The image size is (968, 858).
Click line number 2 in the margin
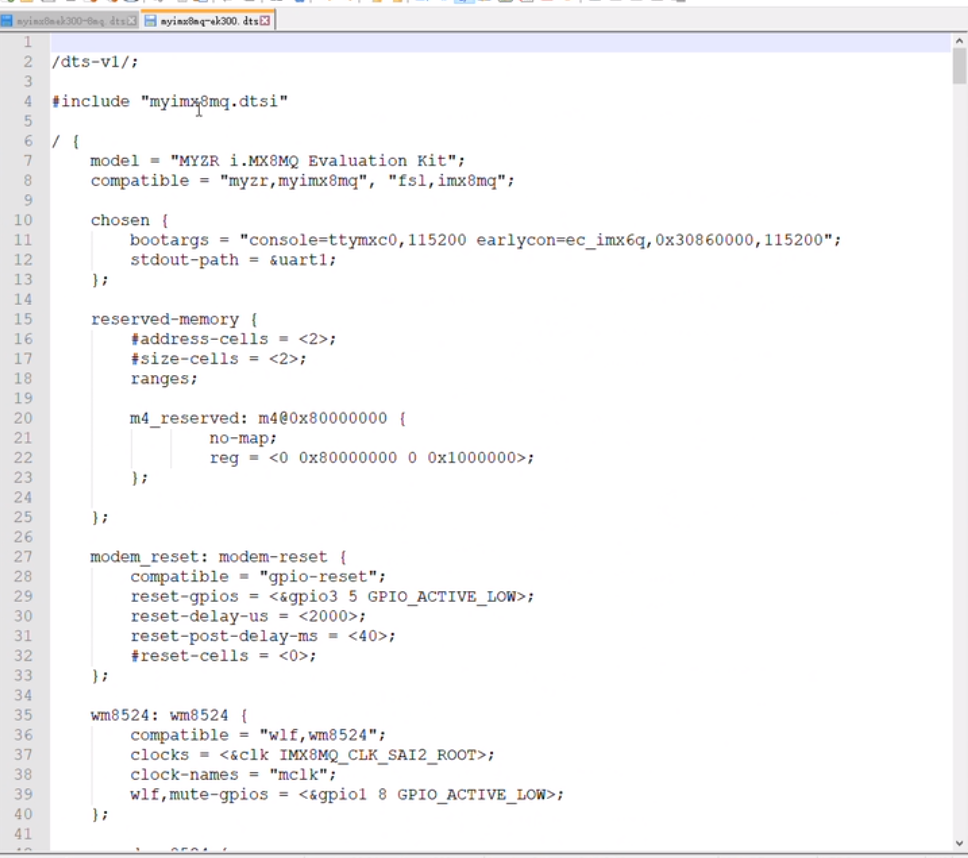pos(28,62)
